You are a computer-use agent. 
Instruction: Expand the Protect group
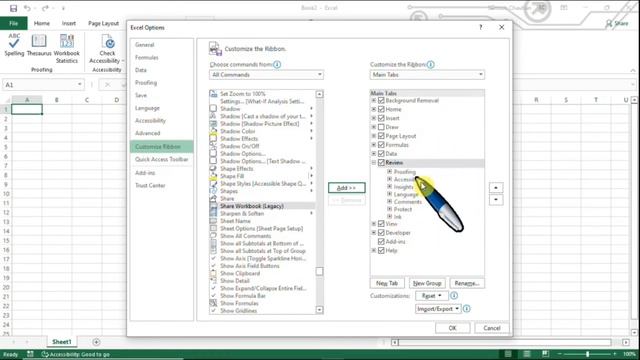coord(389,209)
